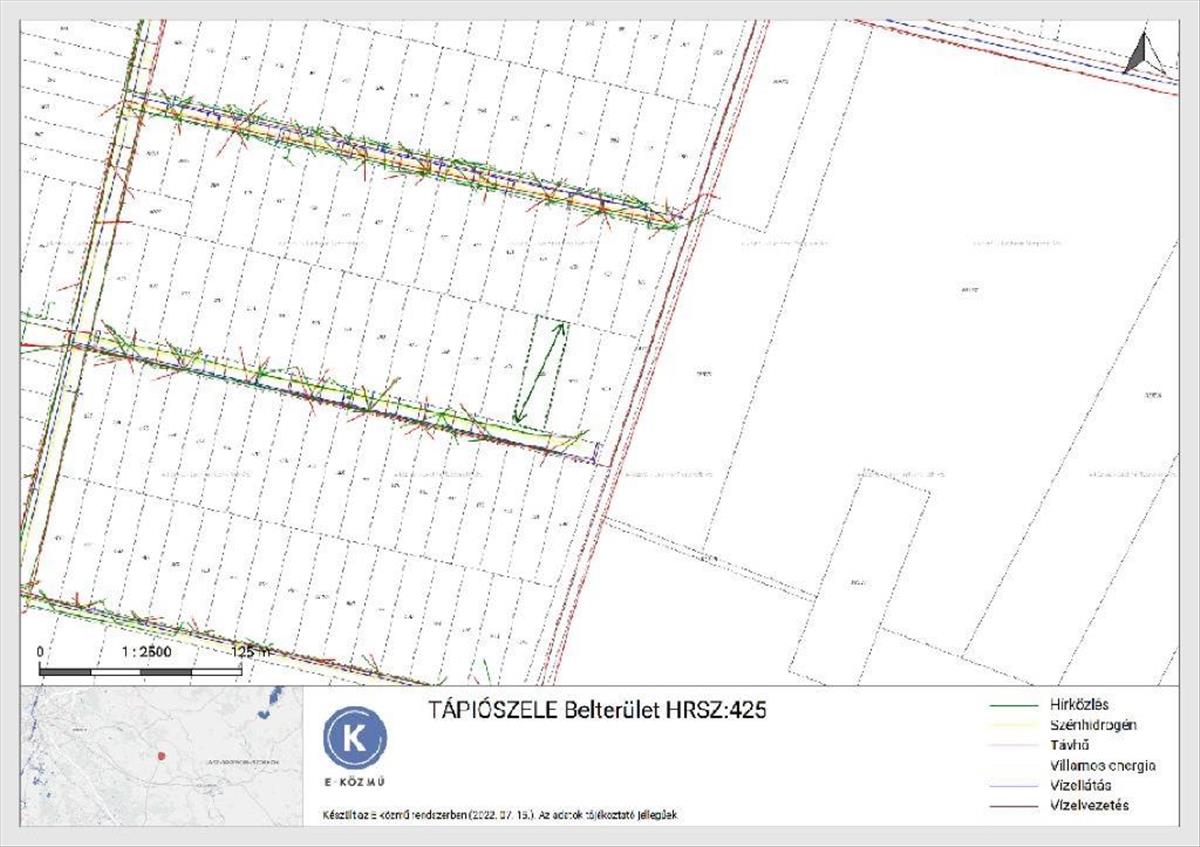Click the 125 m scale label

point(252,651)
